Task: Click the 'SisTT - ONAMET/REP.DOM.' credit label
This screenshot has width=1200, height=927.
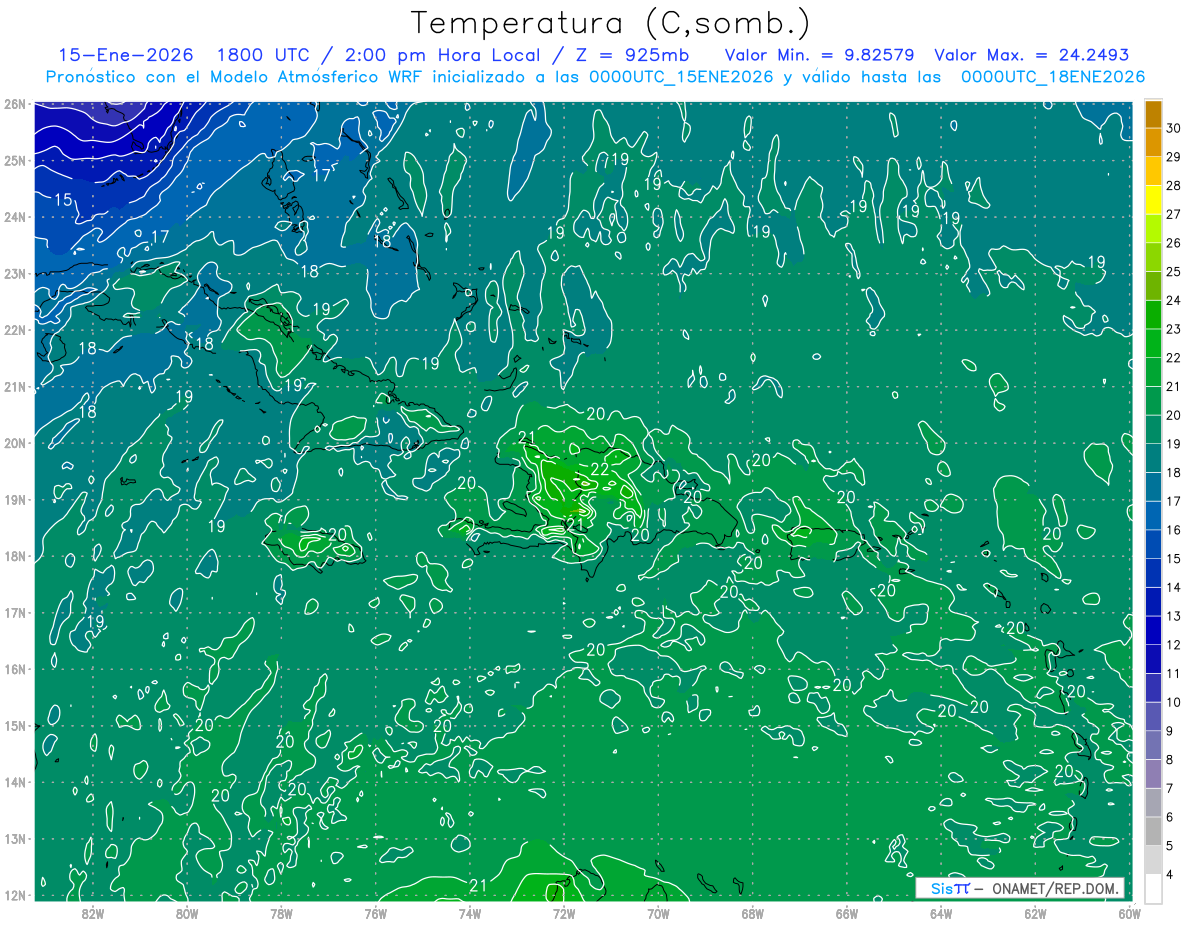Action: coord(1021,888)
